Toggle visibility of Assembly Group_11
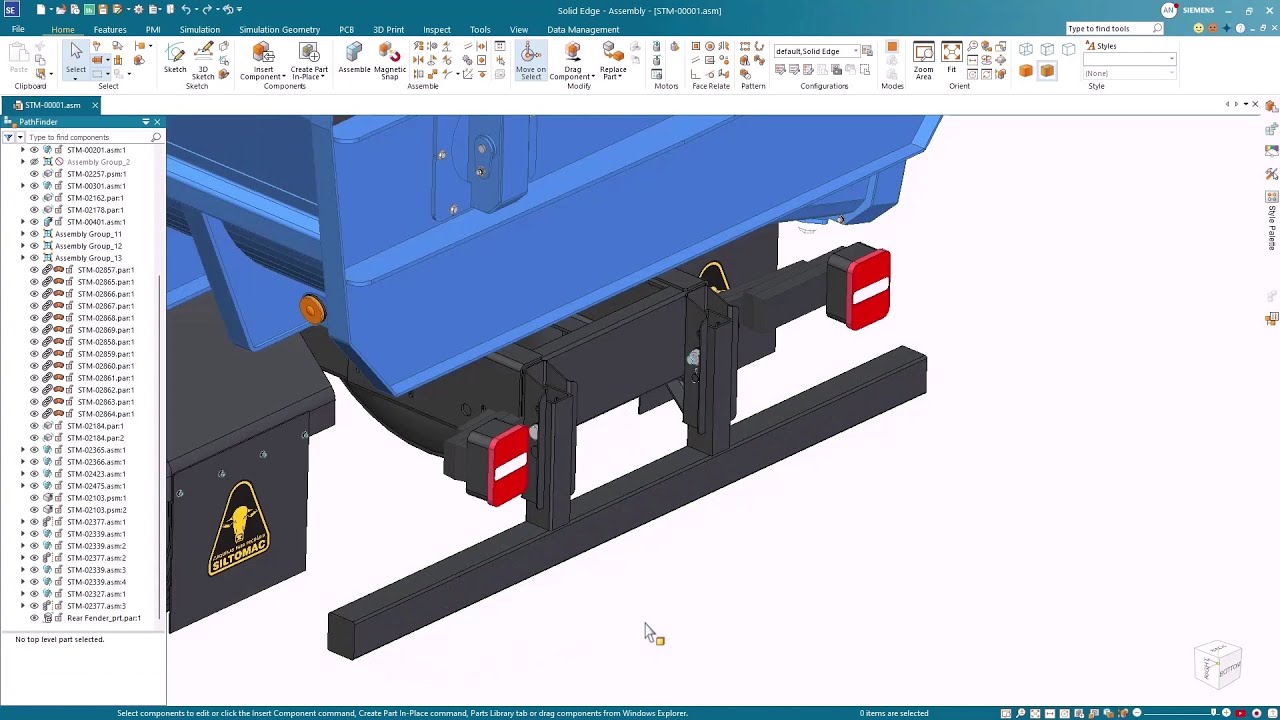Image resolution: width=1280 pixels, height=720 pixels. click(x=34, y=234)
